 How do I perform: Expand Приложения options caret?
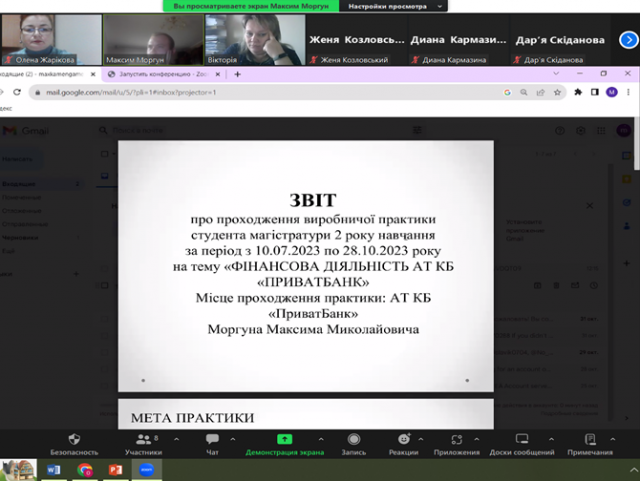click(476, 439)
